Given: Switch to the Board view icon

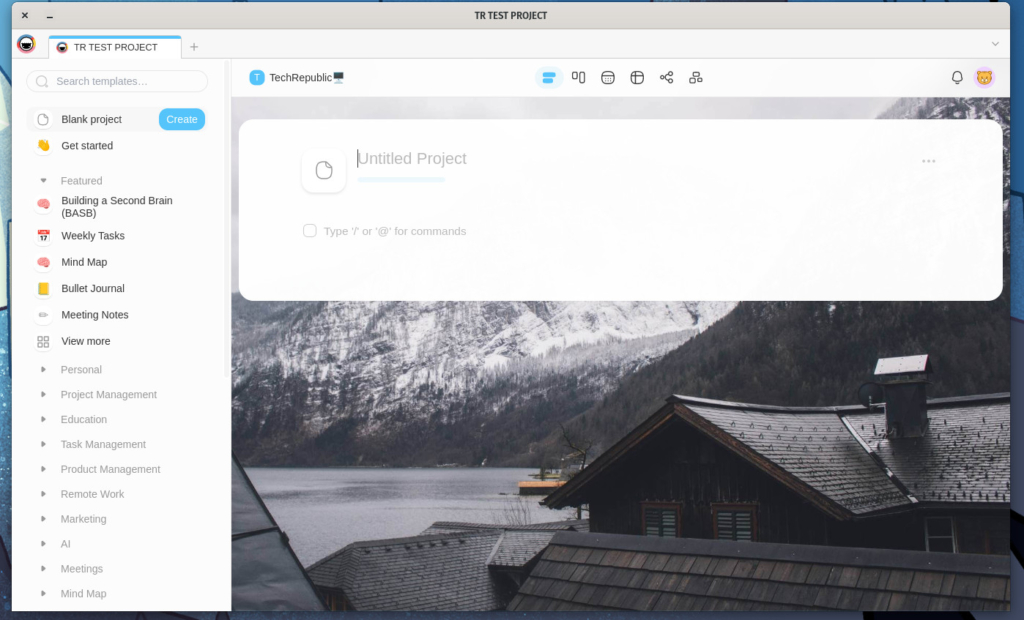Looking at the screenshot, I should [578, 77].
